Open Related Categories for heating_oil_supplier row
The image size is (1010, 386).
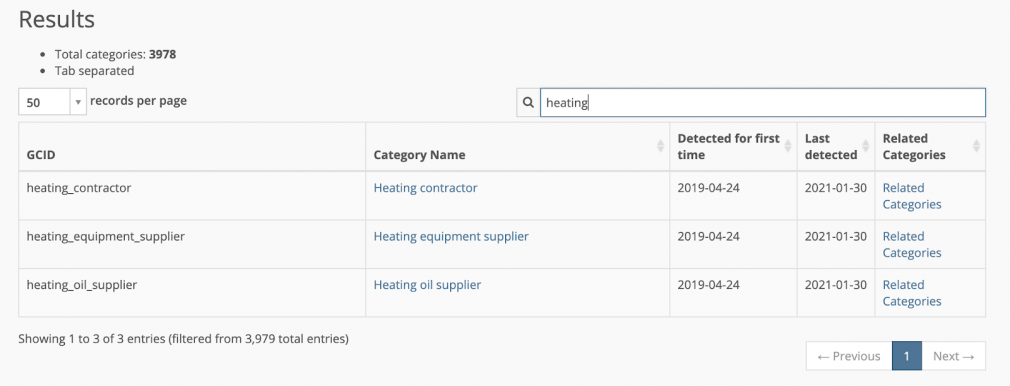[911, 293]
